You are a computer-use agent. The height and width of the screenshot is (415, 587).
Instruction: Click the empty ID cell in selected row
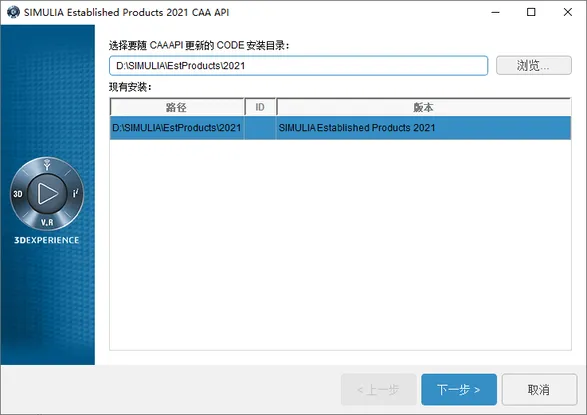[260, 128]
